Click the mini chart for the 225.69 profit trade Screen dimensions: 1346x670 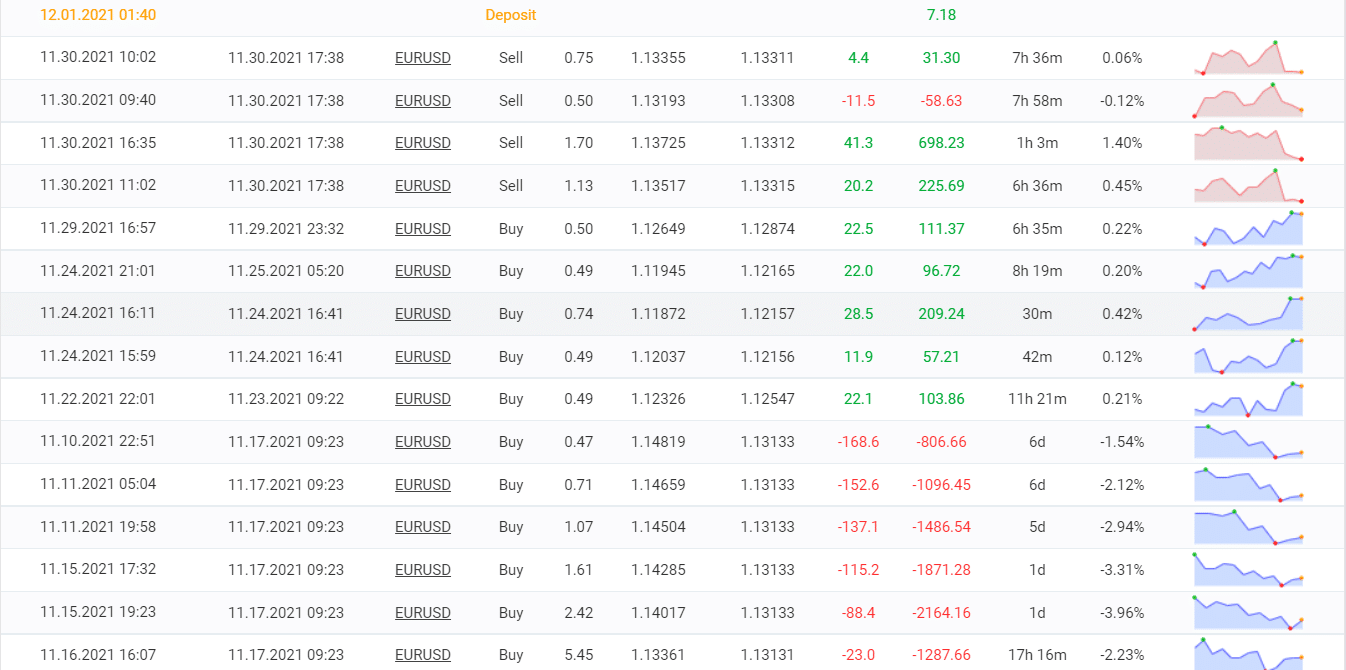point(1248,186)
